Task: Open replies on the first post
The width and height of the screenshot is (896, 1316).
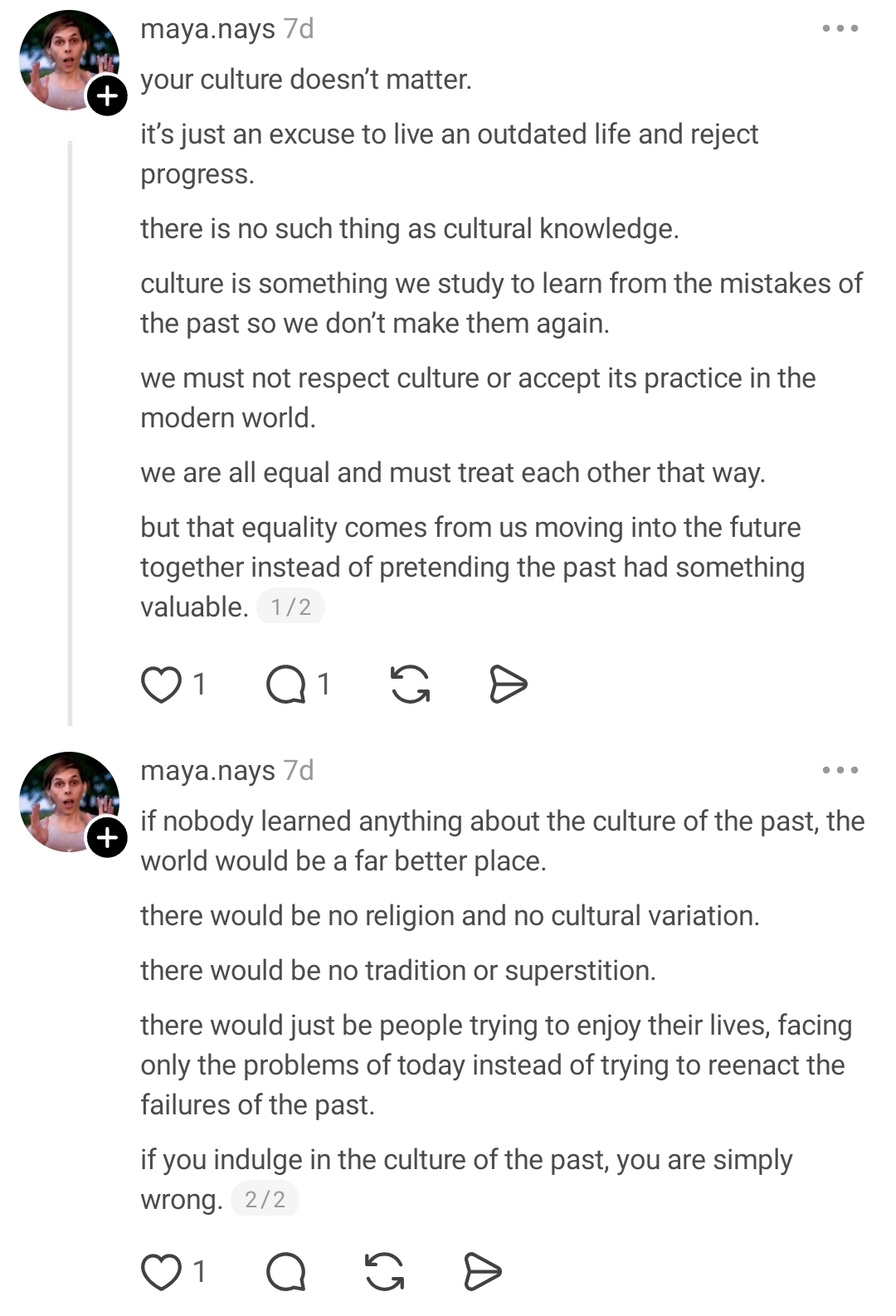Action: coord(286,685)
